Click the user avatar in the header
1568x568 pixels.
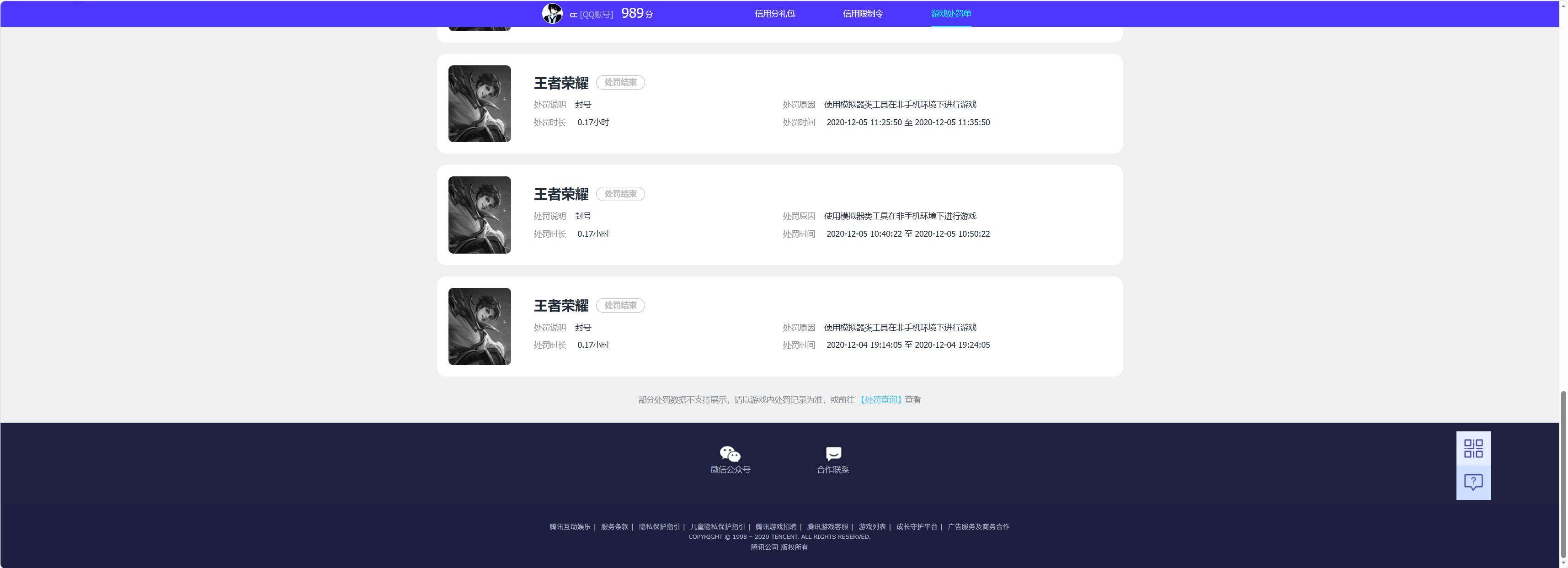coord(552,13)
